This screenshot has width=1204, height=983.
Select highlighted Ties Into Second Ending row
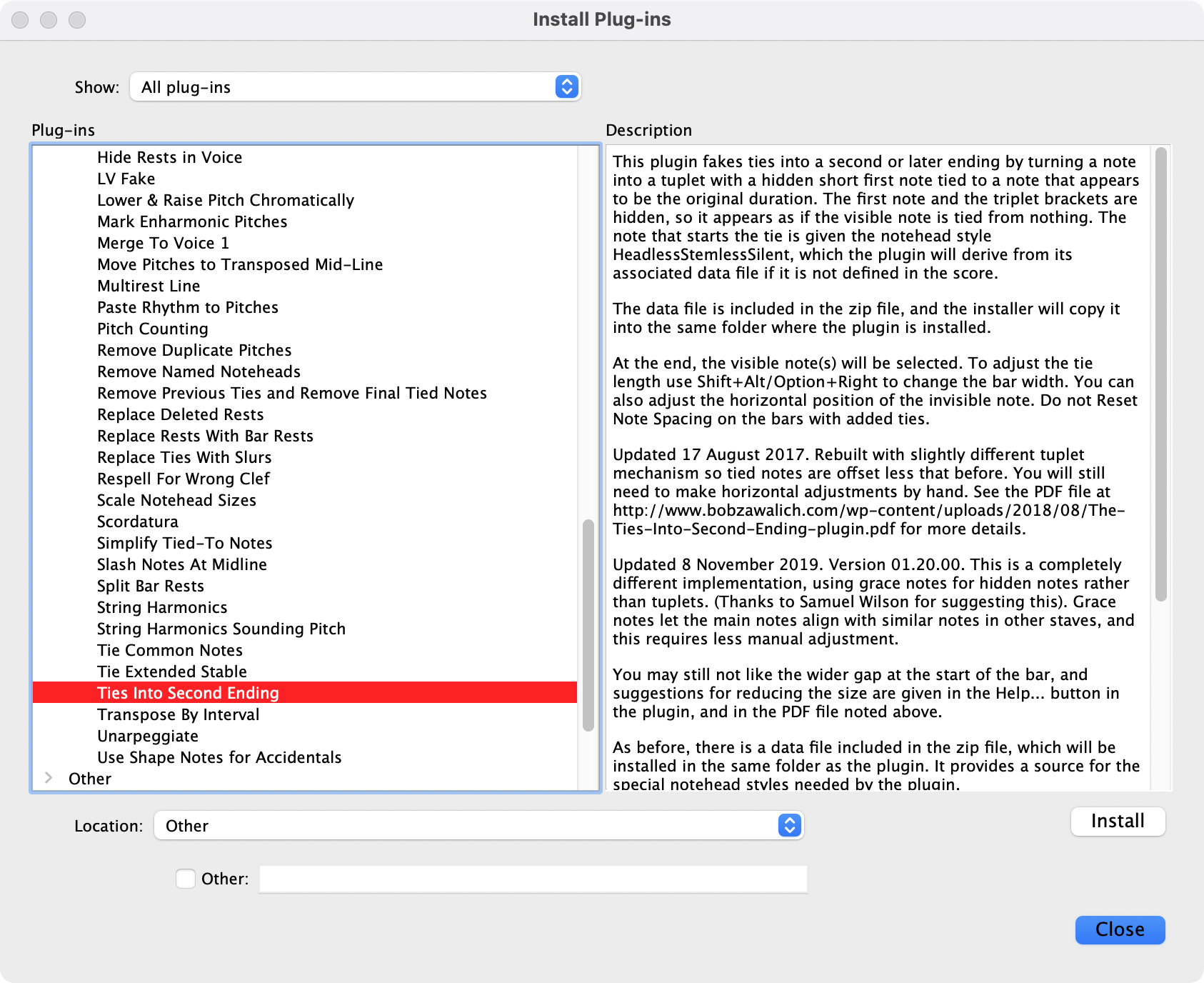click(x=305, y=693)
